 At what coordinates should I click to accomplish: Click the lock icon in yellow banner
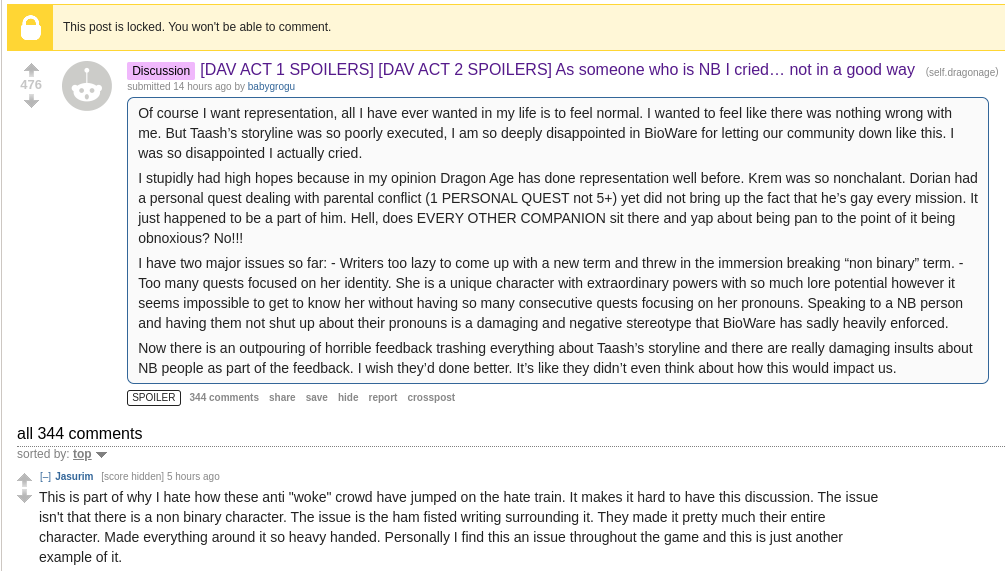click(30, 28)
